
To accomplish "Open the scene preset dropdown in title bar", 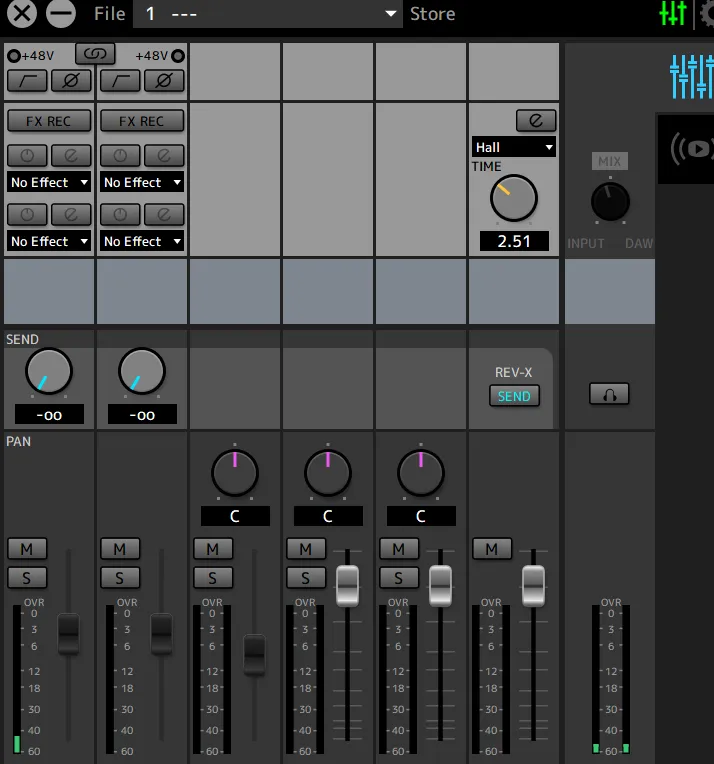I will pyautogui.click(x=268, y=14).
